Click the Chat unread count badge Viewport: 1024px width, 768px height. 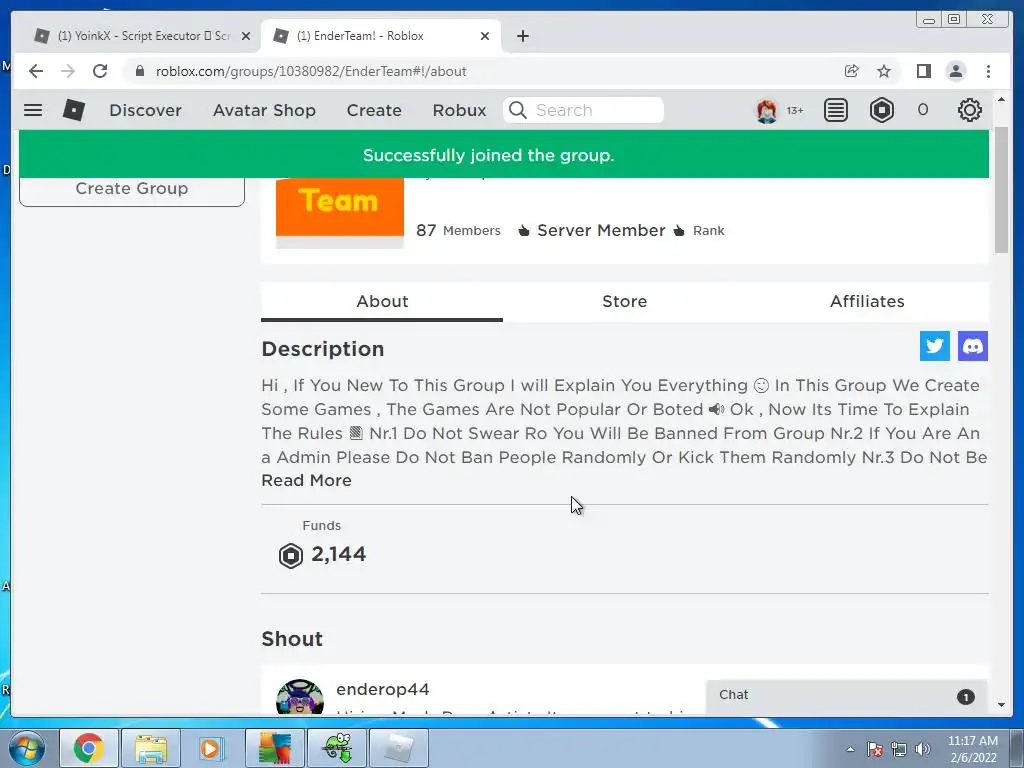coord(965,697)
